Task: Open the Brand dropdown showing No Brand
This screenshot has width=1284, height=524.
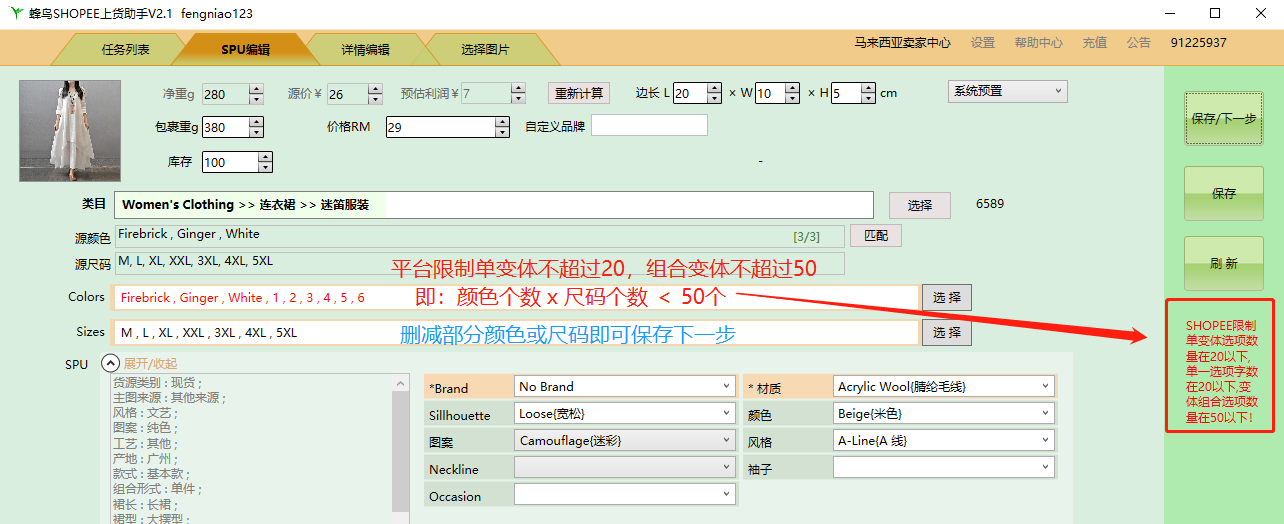Action: click(x=625, y=386)
